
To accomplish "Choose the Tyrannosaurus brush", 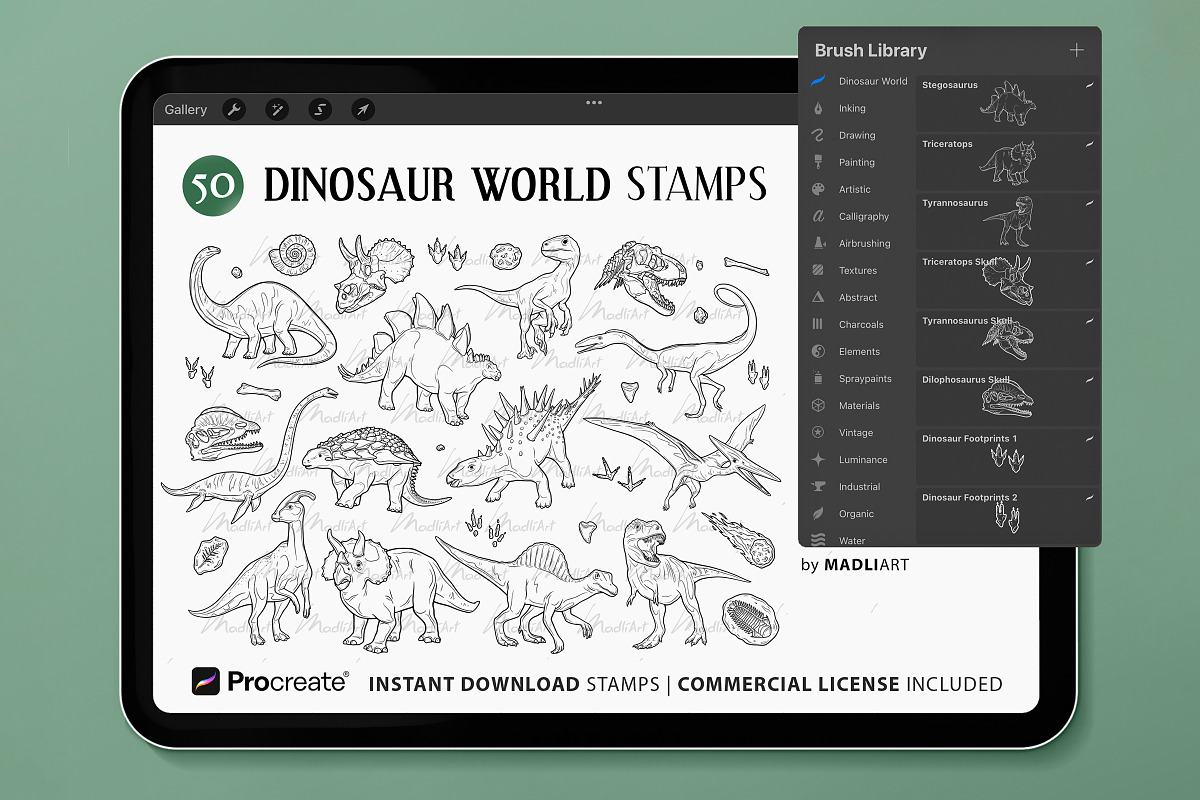I will [1008, 221].
